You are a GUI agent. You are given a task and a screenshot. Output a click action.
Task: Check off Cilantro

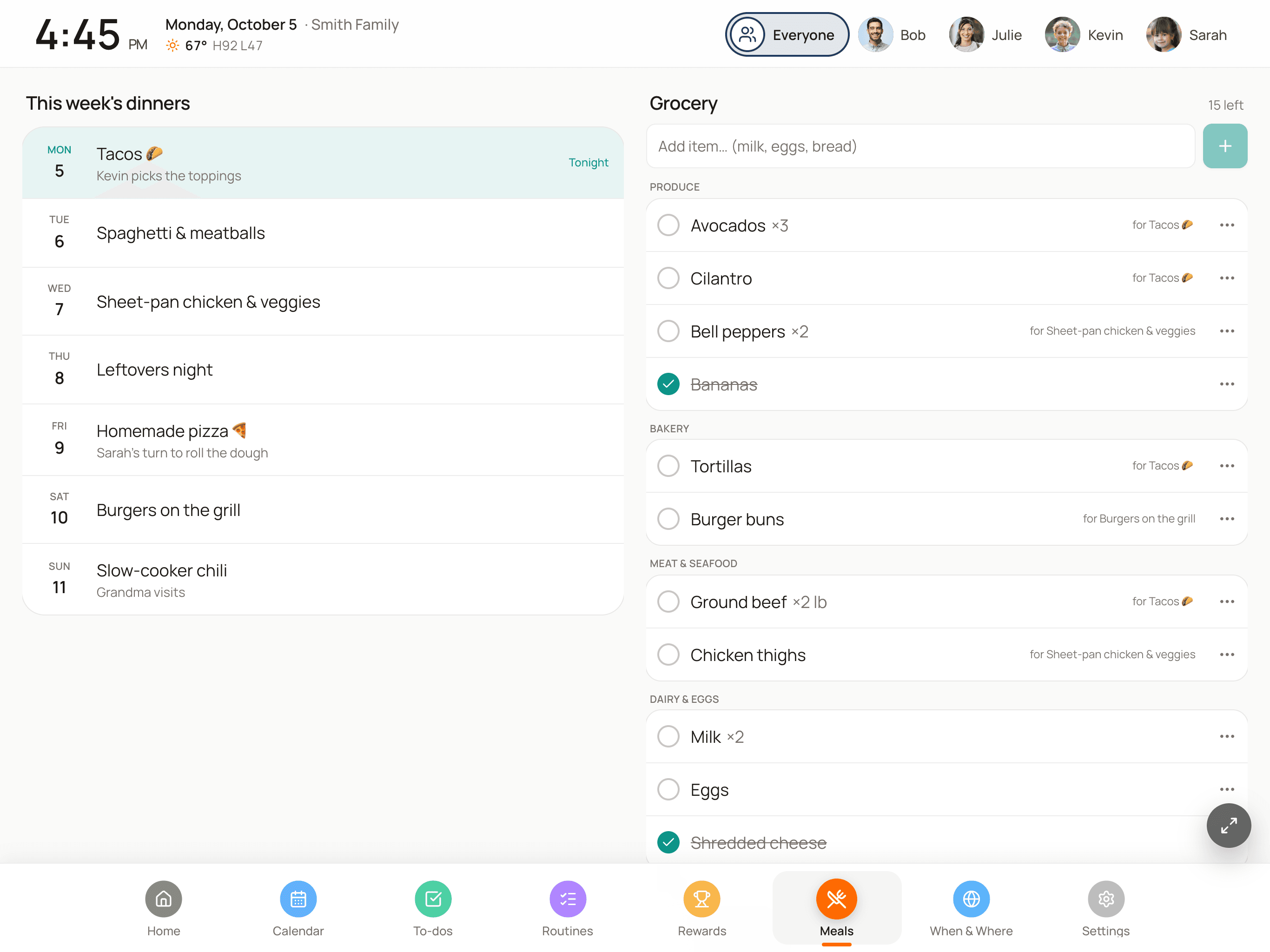click(x=668, y=278)
